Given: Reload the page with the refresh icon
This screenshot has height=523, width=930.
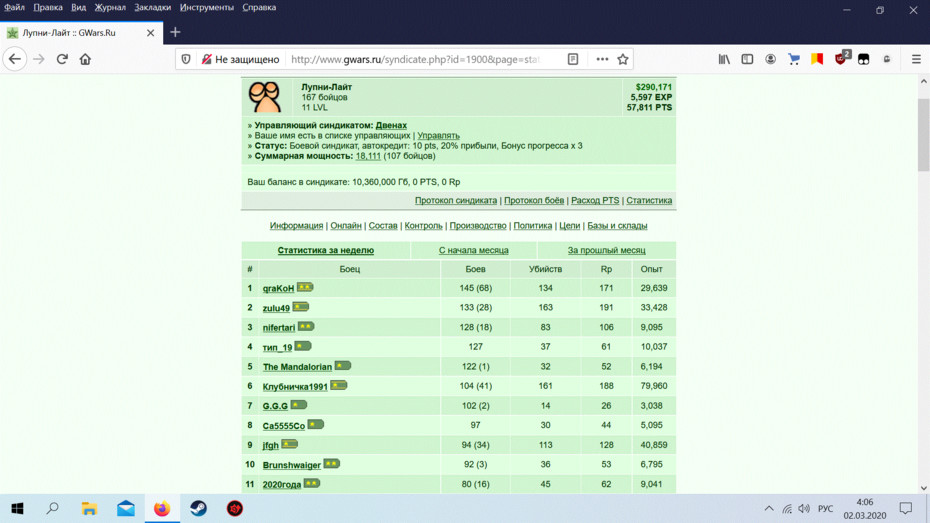Looking at the screenshot, I should [62, 59].
